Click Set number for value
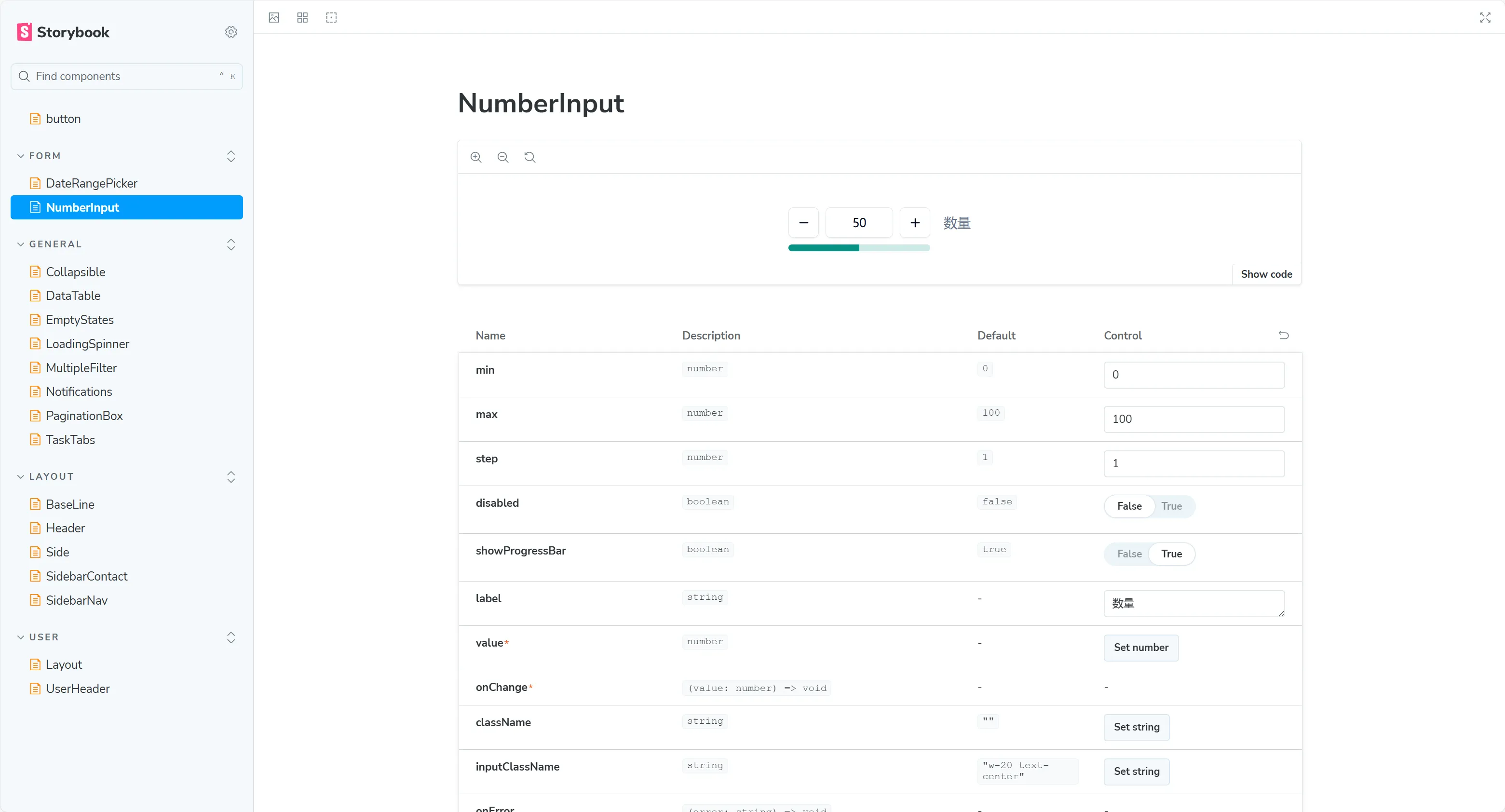 tap(1141, 647)
